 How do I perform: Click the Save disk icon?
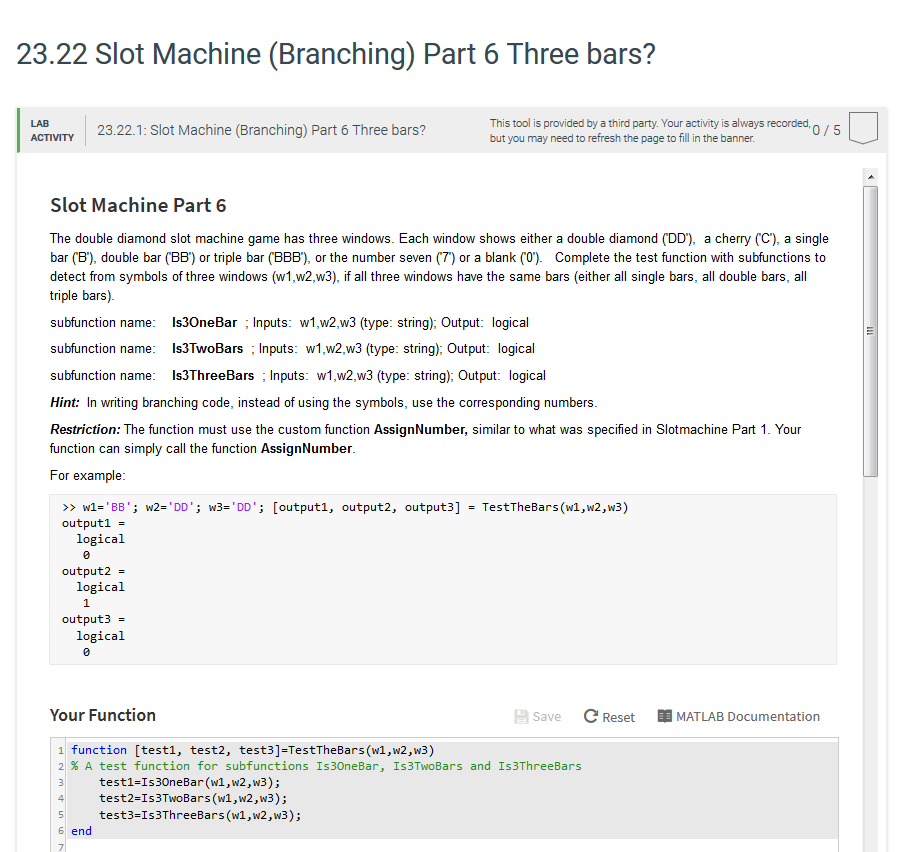tap(522, 716)
